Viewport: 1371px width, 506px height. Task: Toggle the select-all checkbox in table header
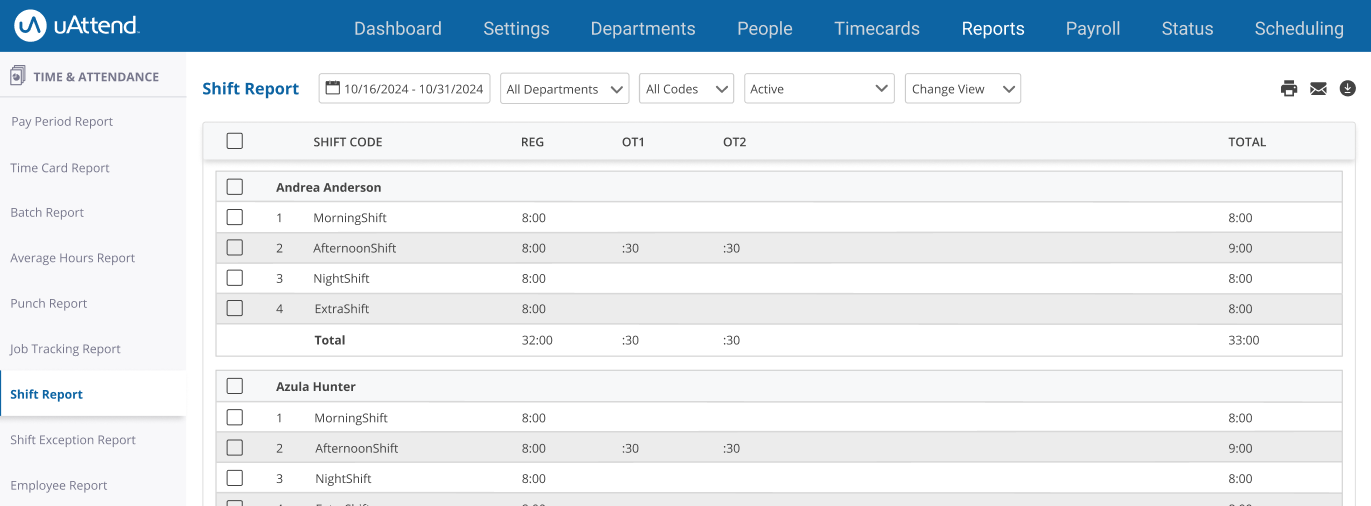[x=235, y=141]
